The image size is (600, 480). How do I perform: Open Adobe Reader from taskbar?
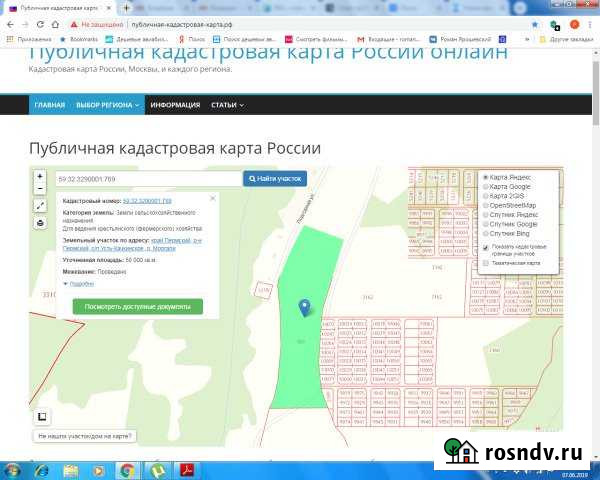pos(187,471)
